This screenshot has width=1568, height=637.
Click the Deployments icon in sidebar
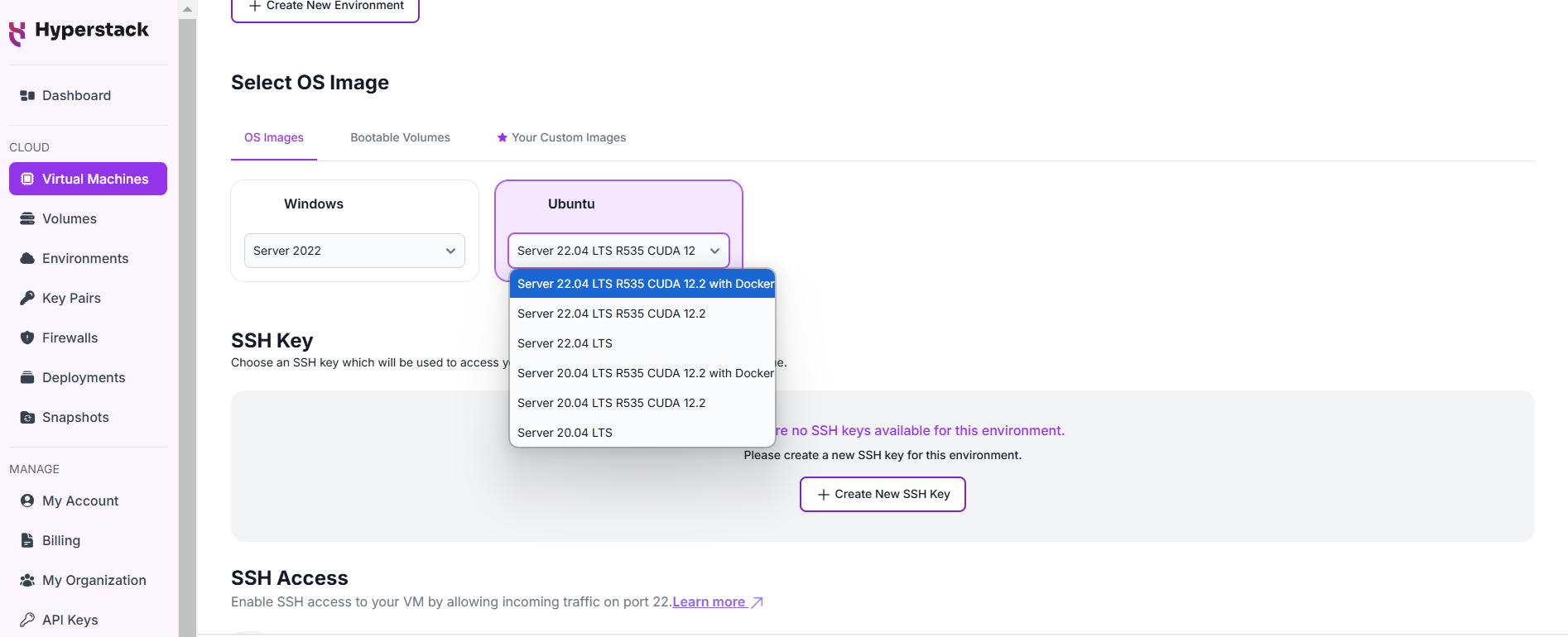point(27,377)
